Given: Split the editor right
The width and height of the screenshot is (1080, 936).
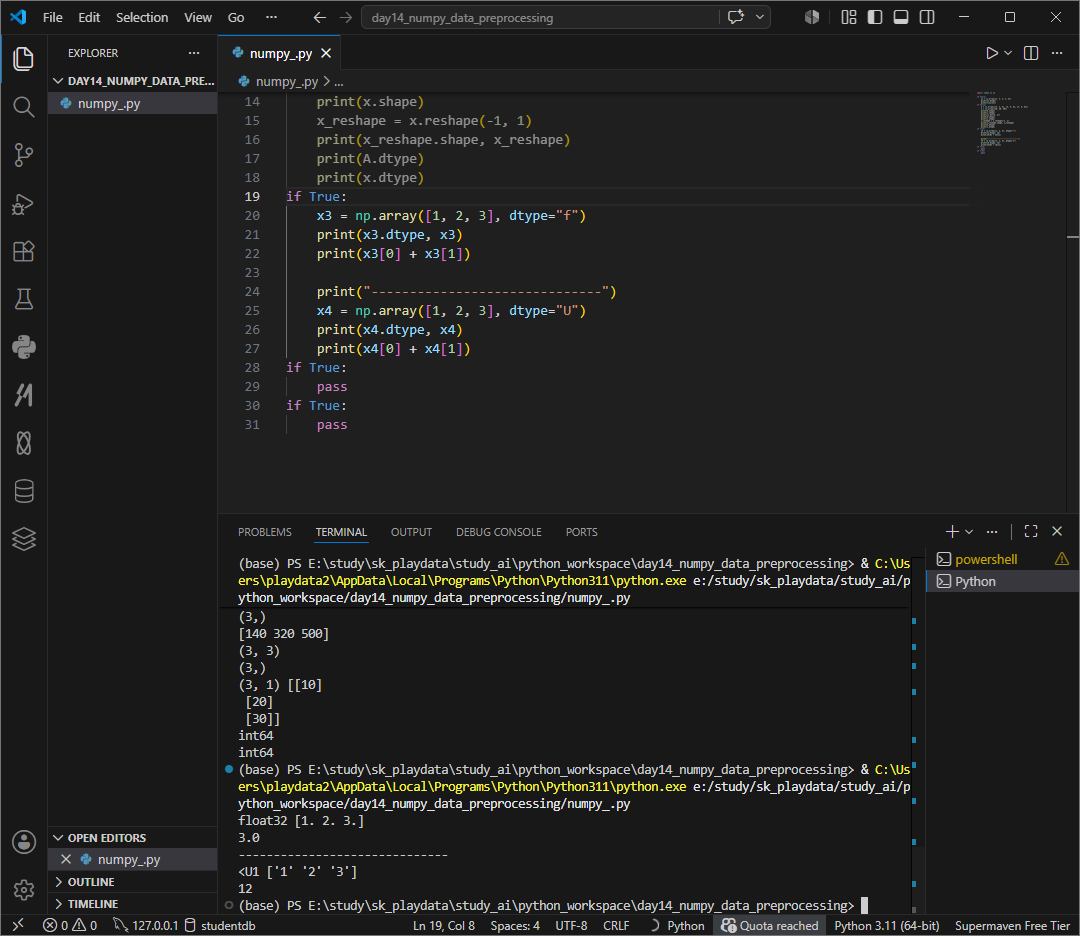Looking at the screenshot, I should tap(1030, 53).
